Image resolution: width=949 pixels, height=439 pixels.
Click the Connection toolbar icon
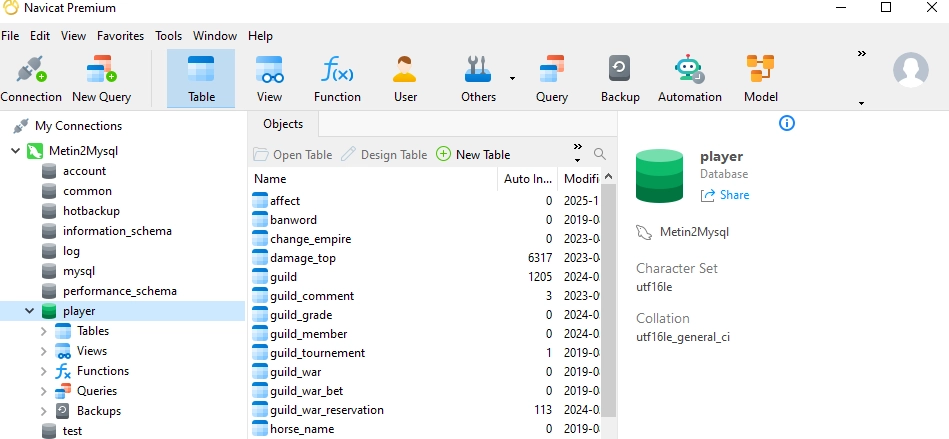[31, 79]
